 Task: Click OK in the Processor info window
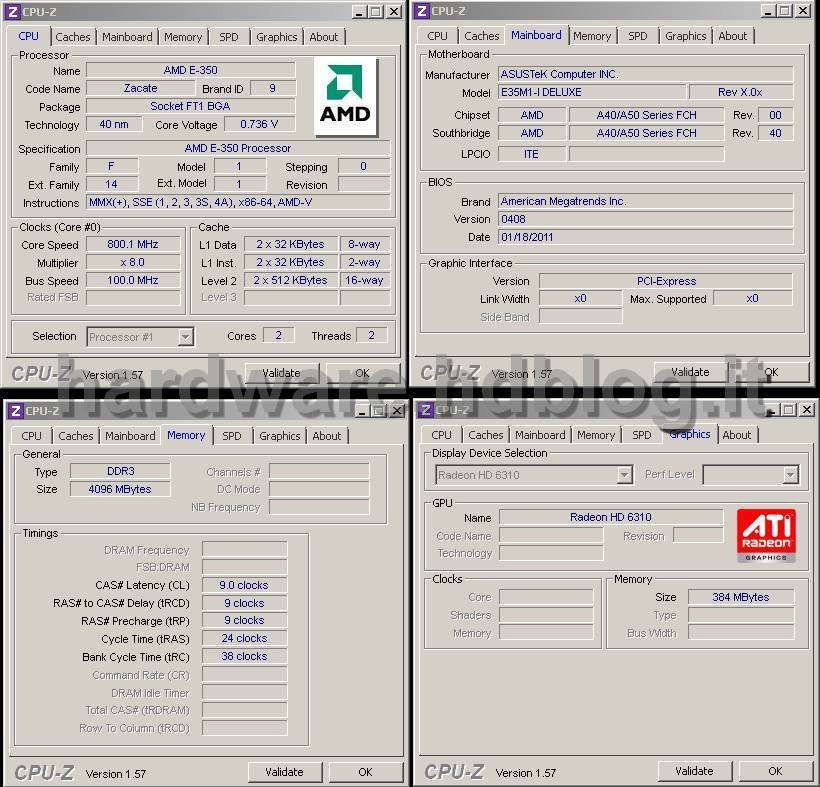coord(362,373)
